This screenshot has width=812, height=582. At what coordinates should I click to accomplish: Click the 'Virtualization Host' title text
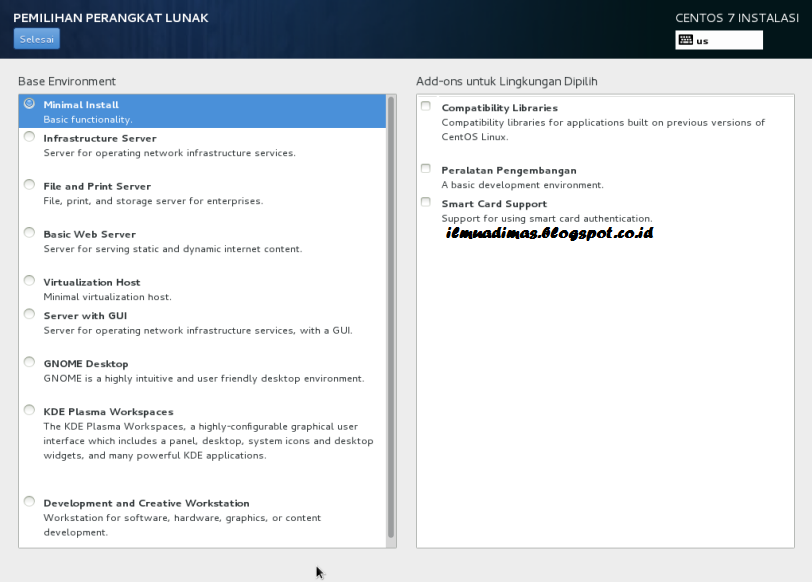point(92,282)
